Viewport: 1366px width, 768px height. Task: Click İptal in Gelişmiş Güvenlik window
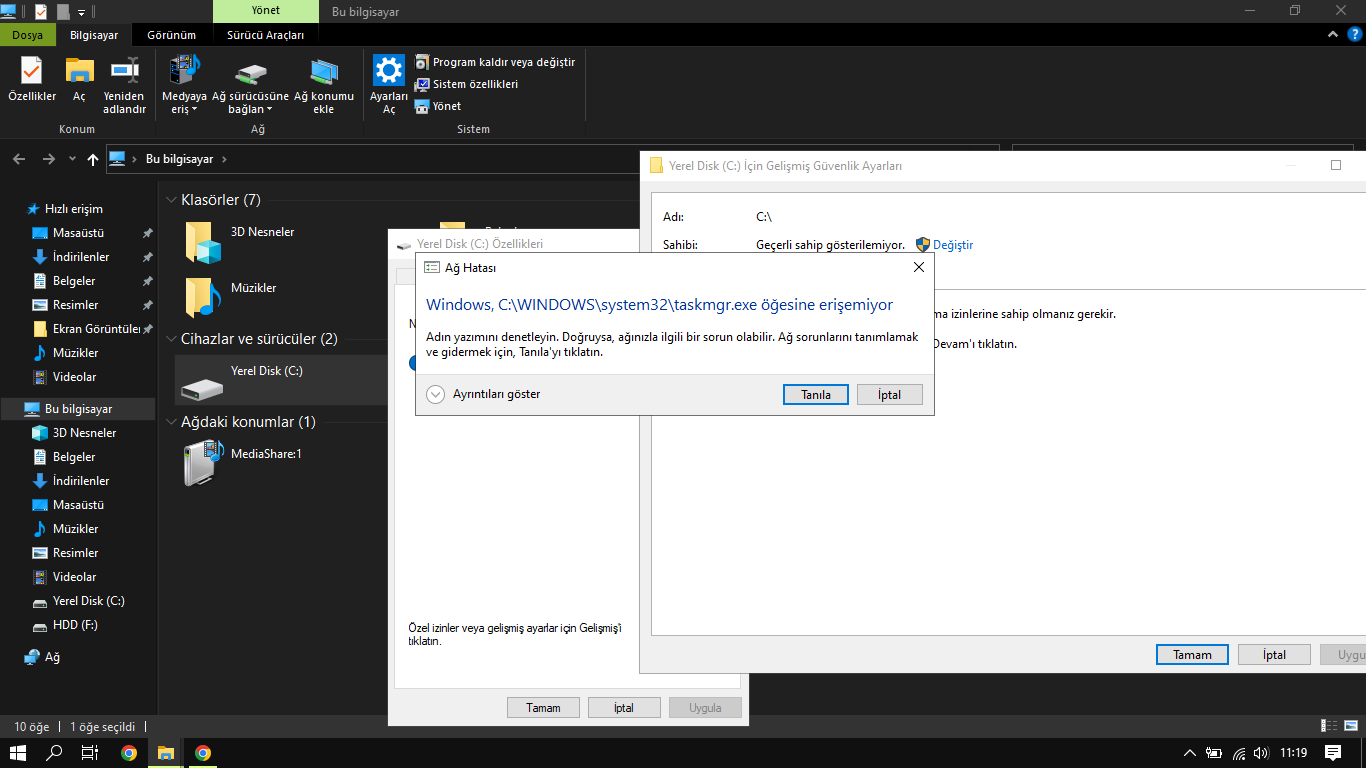[1274, 655]
